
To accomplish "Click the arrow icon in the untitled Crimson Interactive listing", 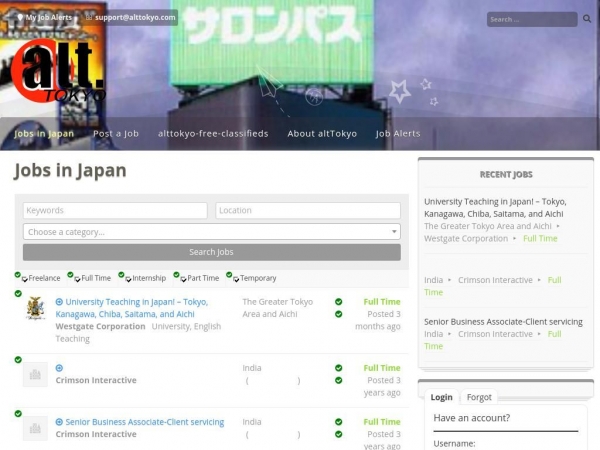I will pyautogui.click(x=59, y=368).
